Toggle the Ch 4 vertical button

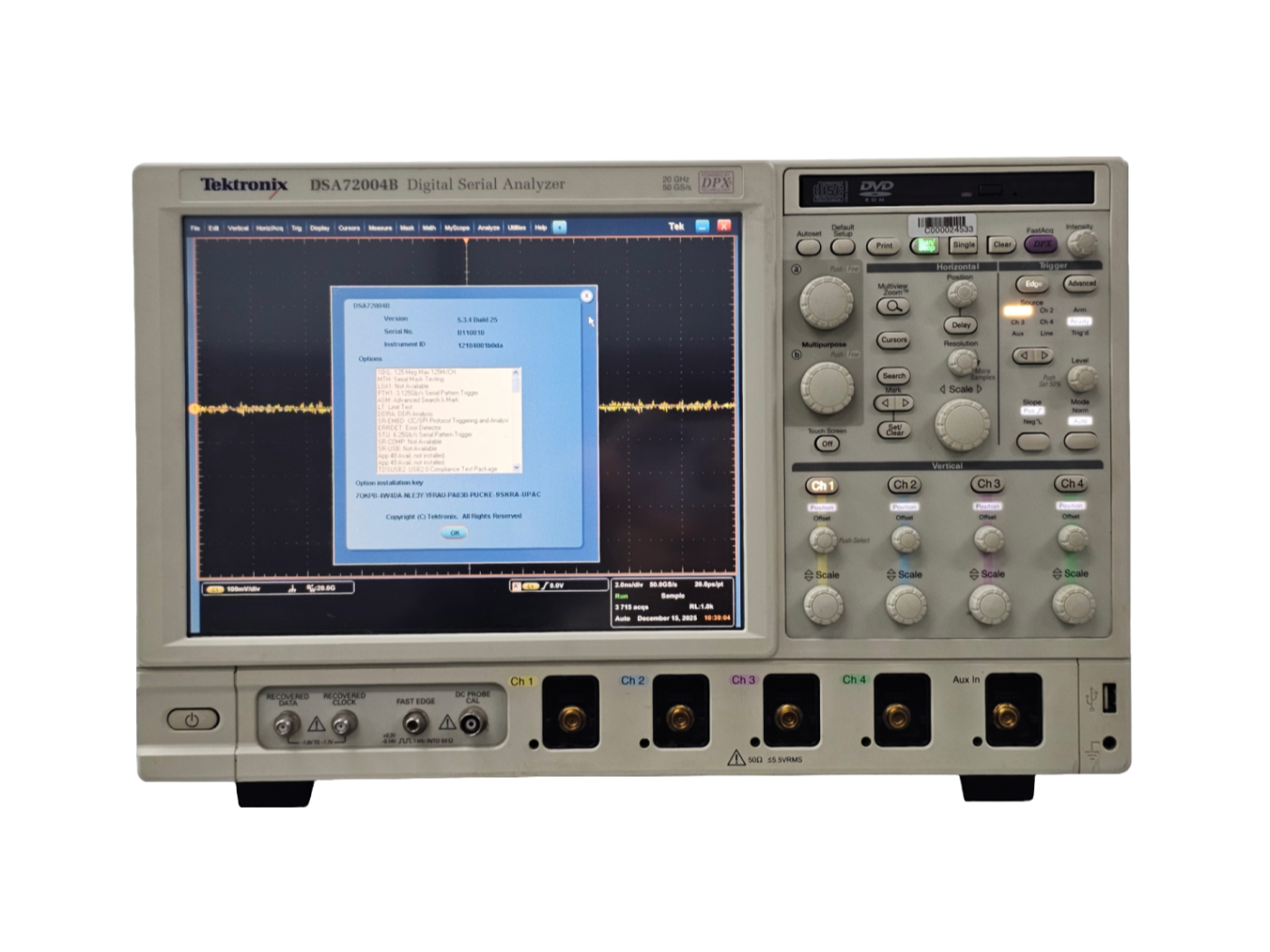tap(1070, 484)
